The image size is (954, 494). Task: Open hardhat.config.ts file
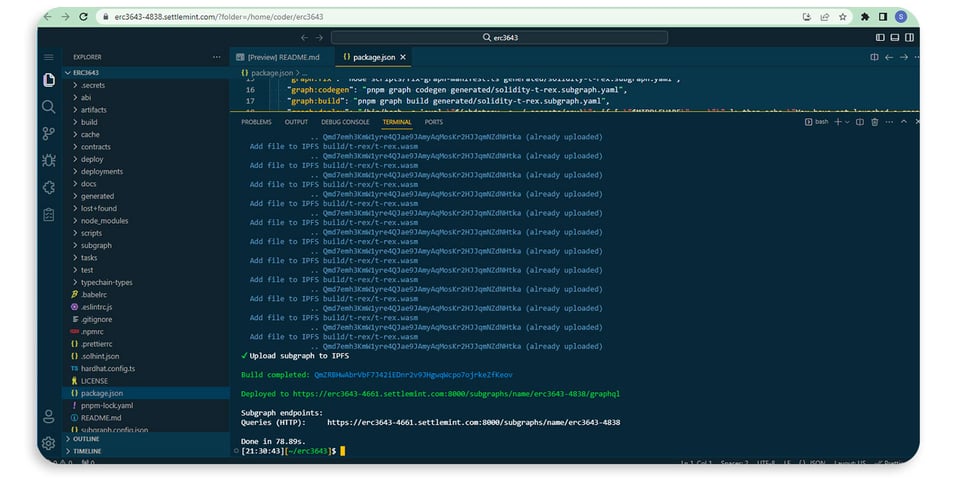[145, 369]
